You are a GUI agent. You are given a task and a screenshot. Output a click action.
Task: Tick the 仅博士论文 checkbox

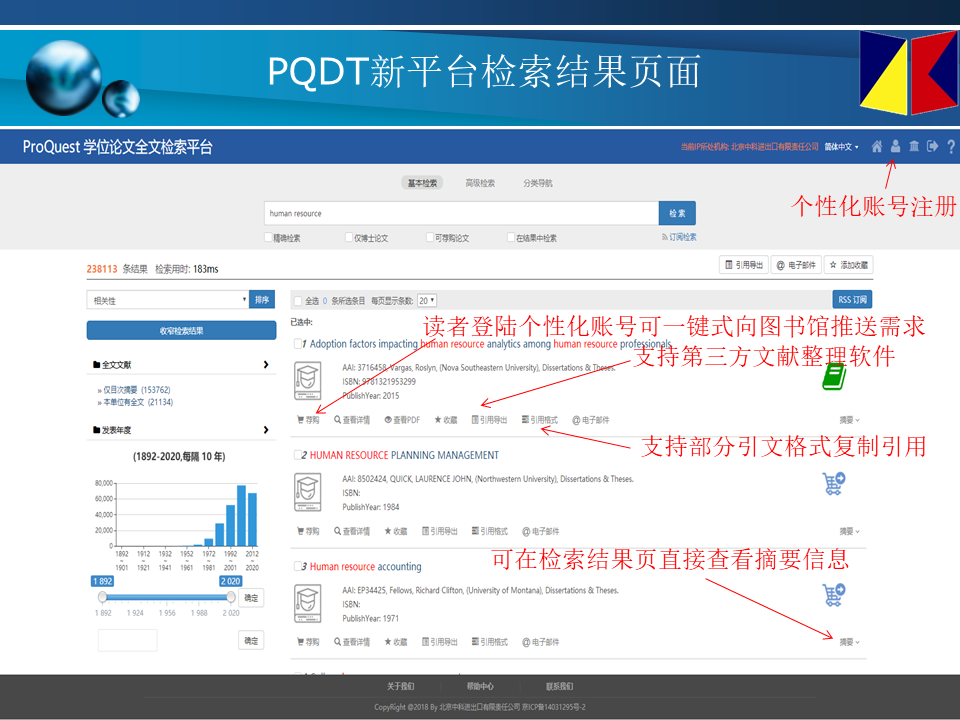pyautogui.click(x=348, y=238)
